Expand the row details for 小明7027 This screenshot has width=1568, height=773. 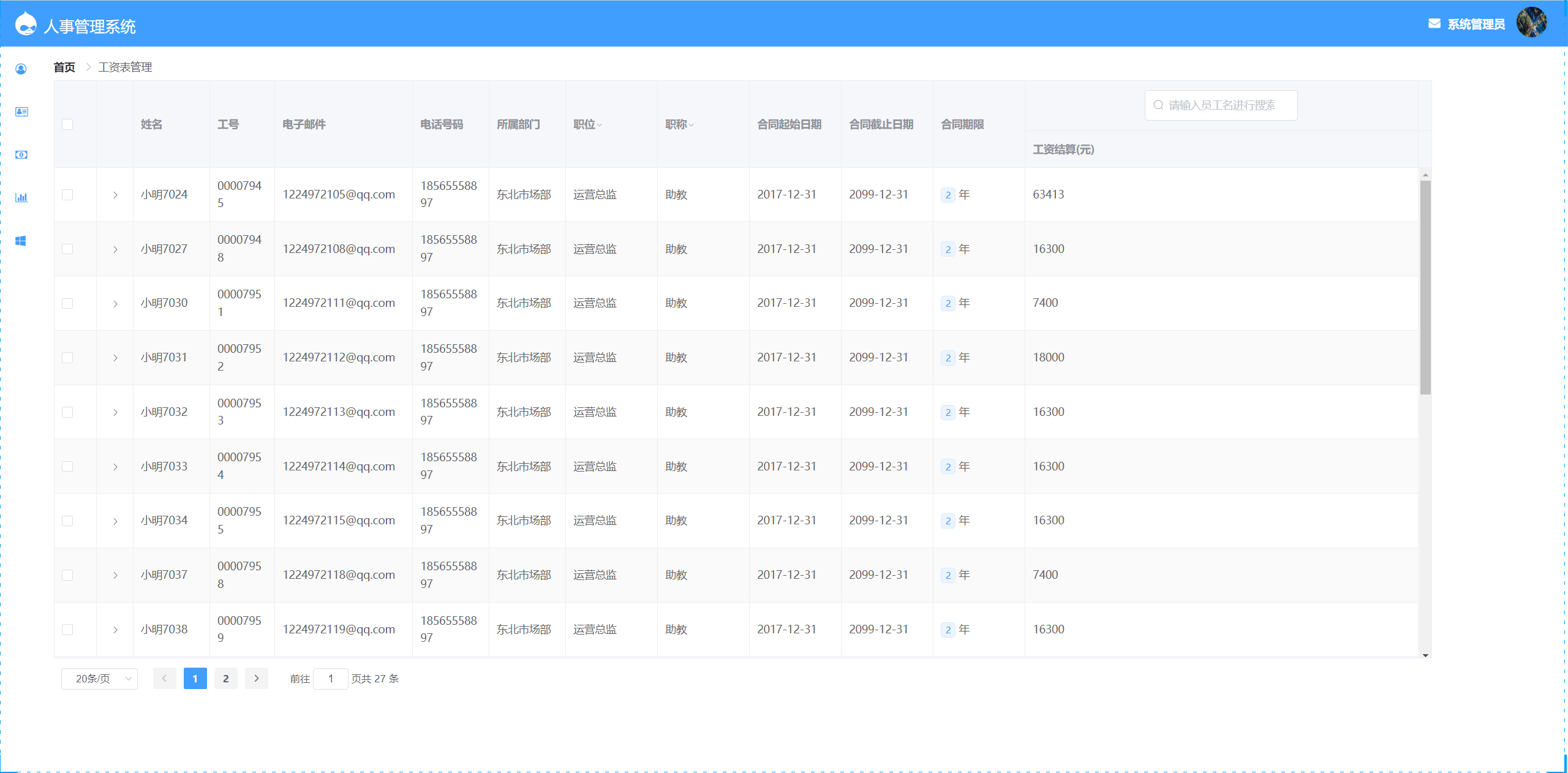pos(115,249)
